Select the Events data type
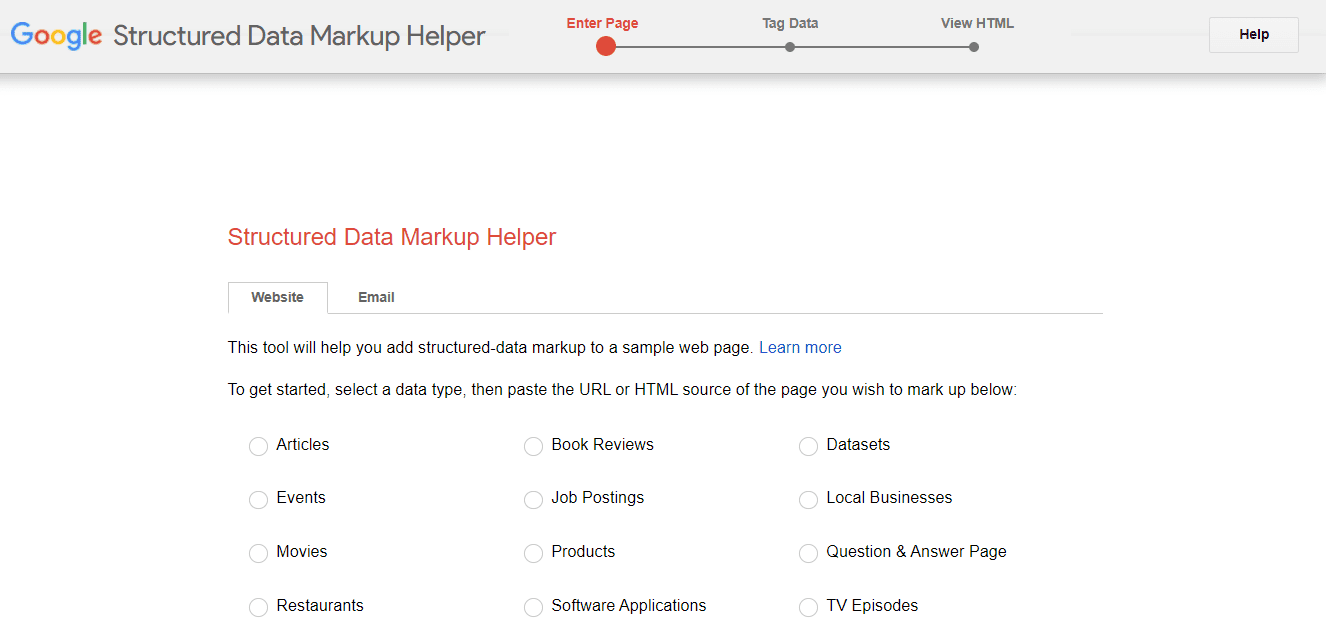The height and width of the screenshot is (642, 1326). (x=258, y=499)
